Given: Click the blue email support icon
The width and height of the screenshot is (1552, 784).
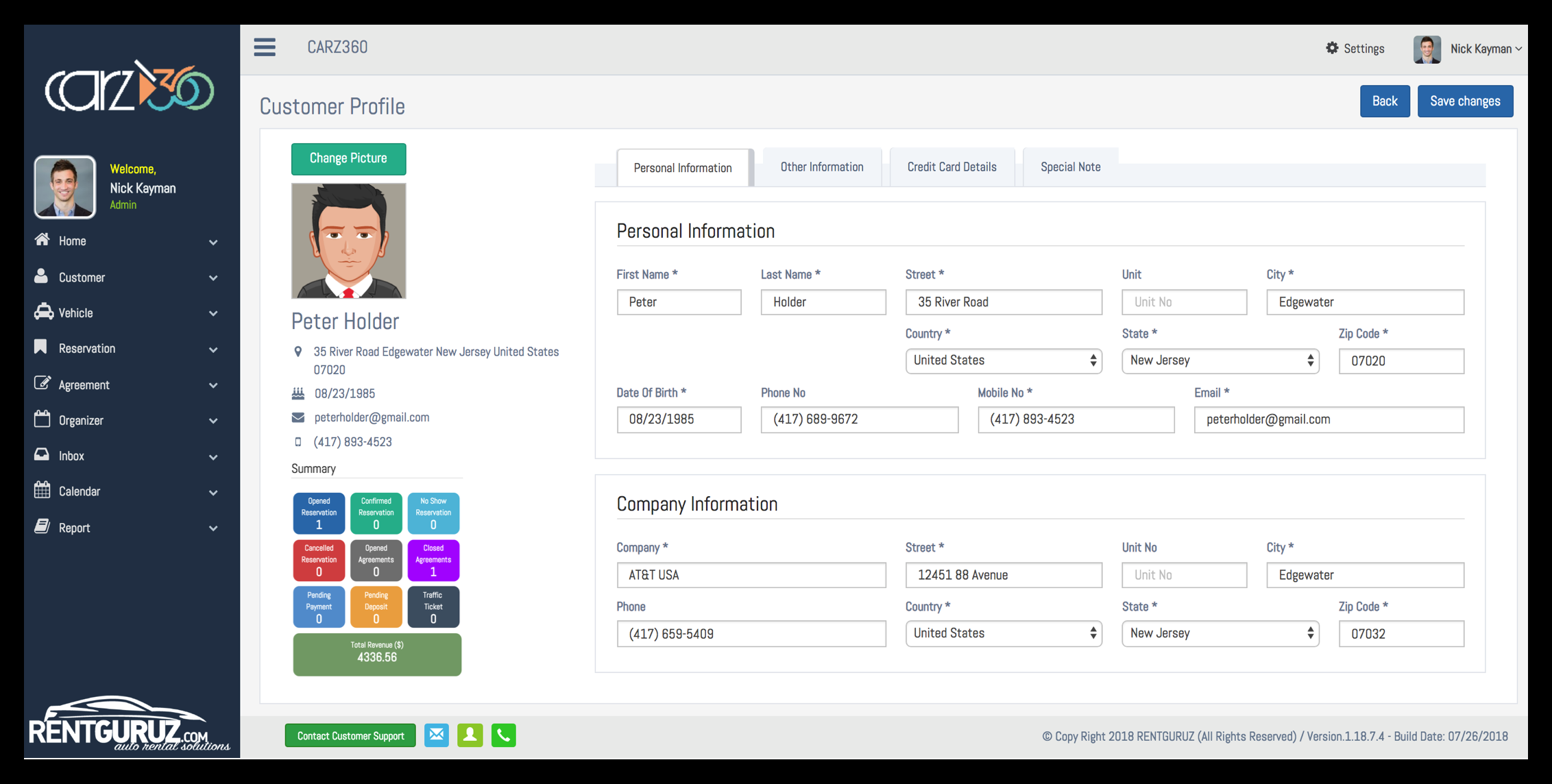Looking at the screenshot, I should click(x=437, y=735).
